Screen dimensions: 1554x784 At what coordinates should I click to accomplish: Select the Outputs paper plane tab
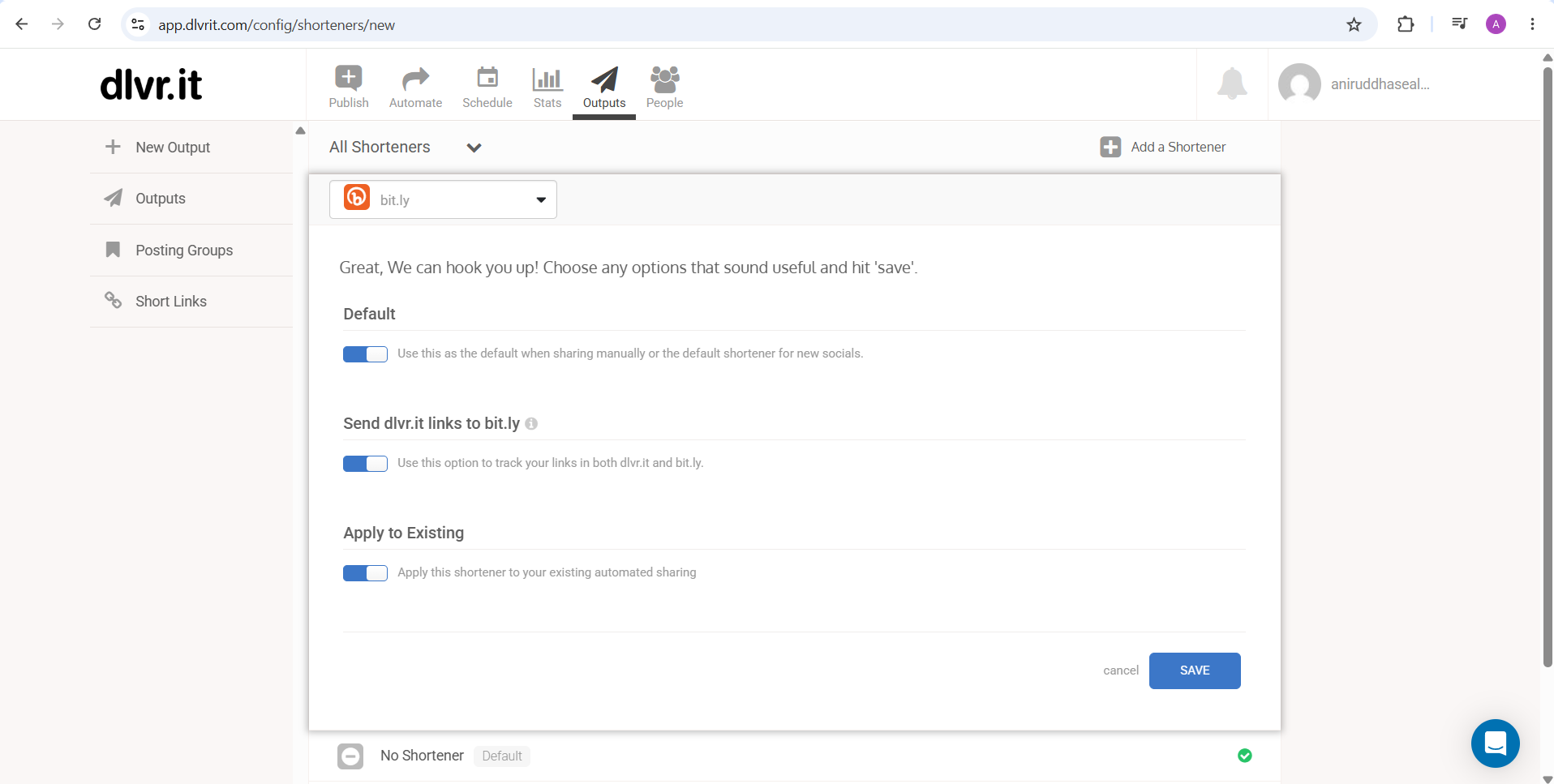[x=604, y=87]
